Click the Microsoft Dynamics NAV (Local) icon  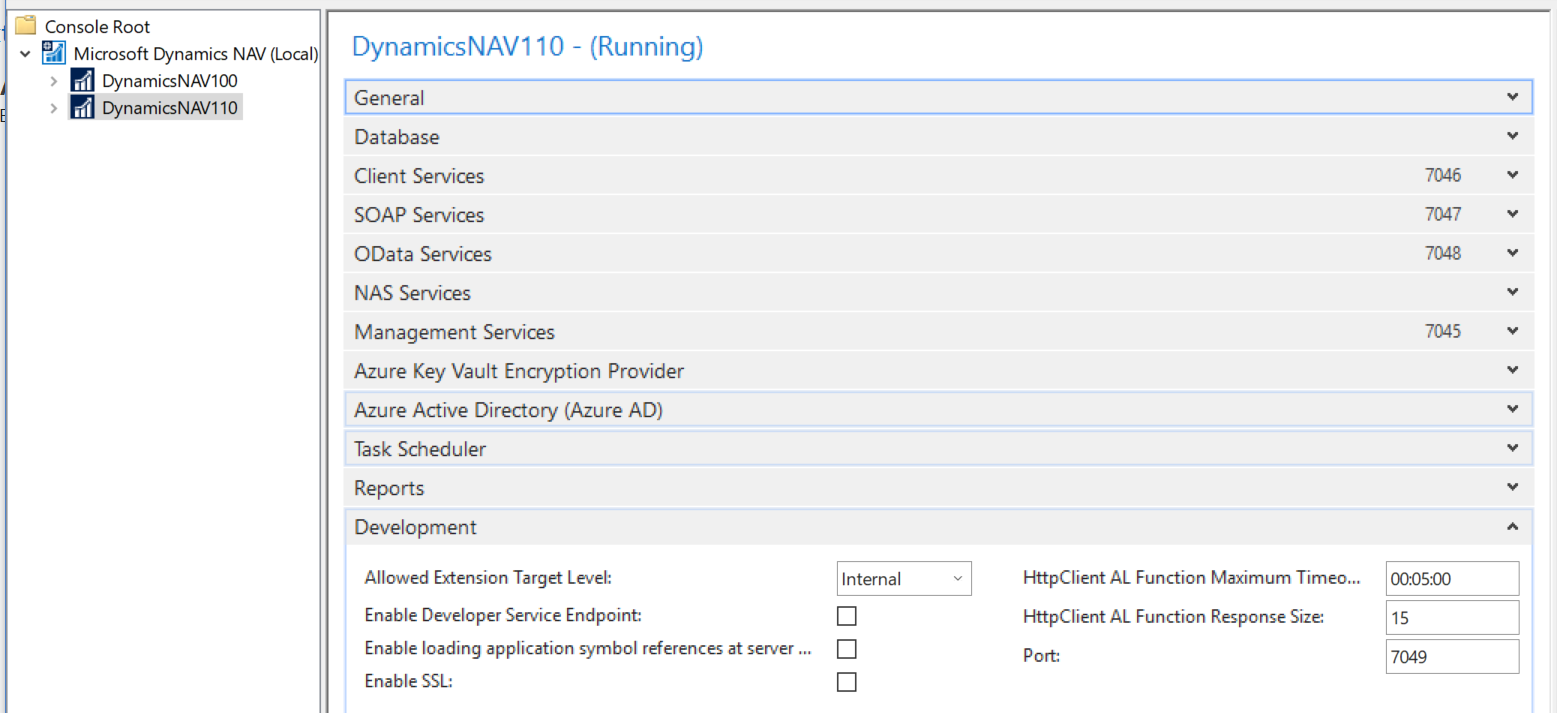point(53,53)
